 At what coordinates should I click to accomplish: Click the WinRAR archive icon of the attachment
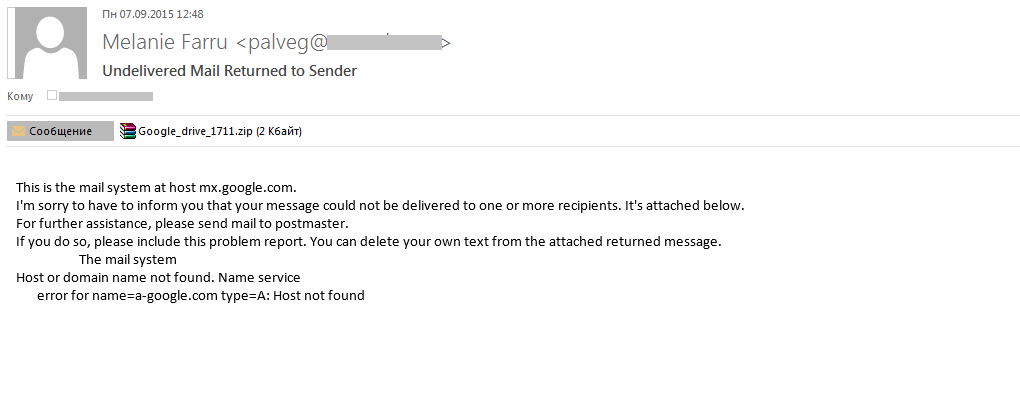(x=128, y=131)
